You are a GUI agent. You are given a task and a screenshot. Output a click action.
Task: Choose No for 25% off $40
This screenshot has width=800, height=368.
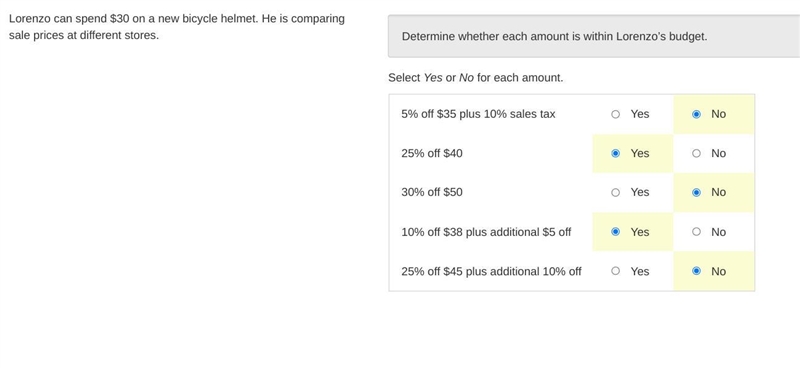696,154
